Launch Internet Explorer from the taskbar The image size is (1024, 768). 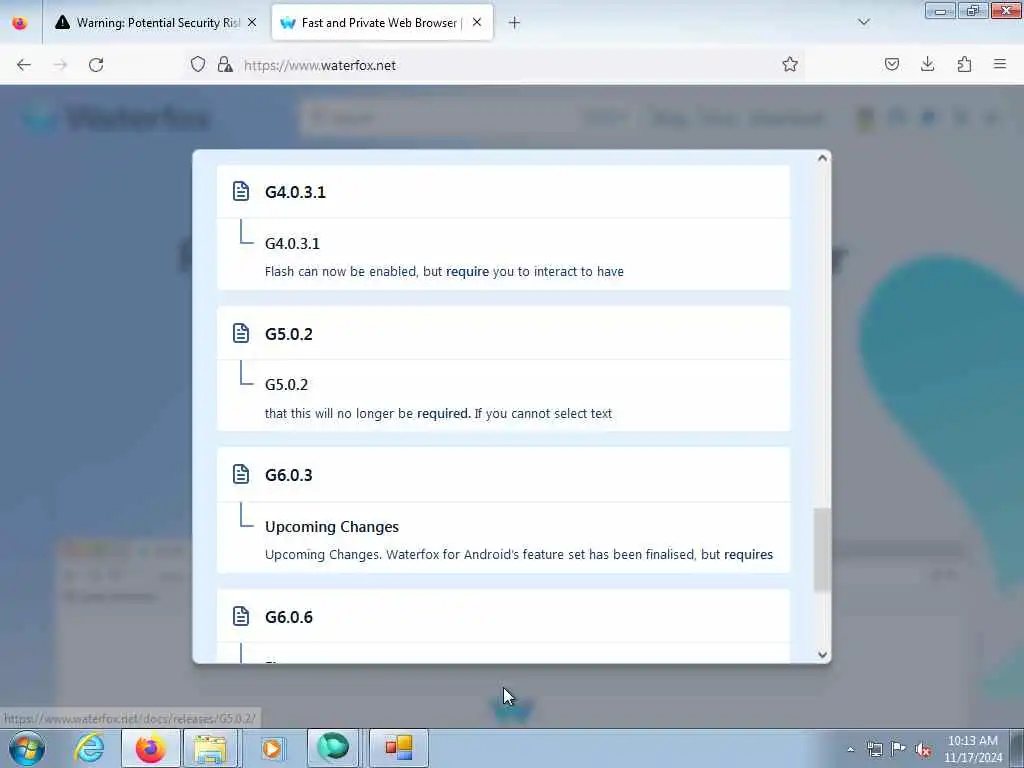pos(89,748)
